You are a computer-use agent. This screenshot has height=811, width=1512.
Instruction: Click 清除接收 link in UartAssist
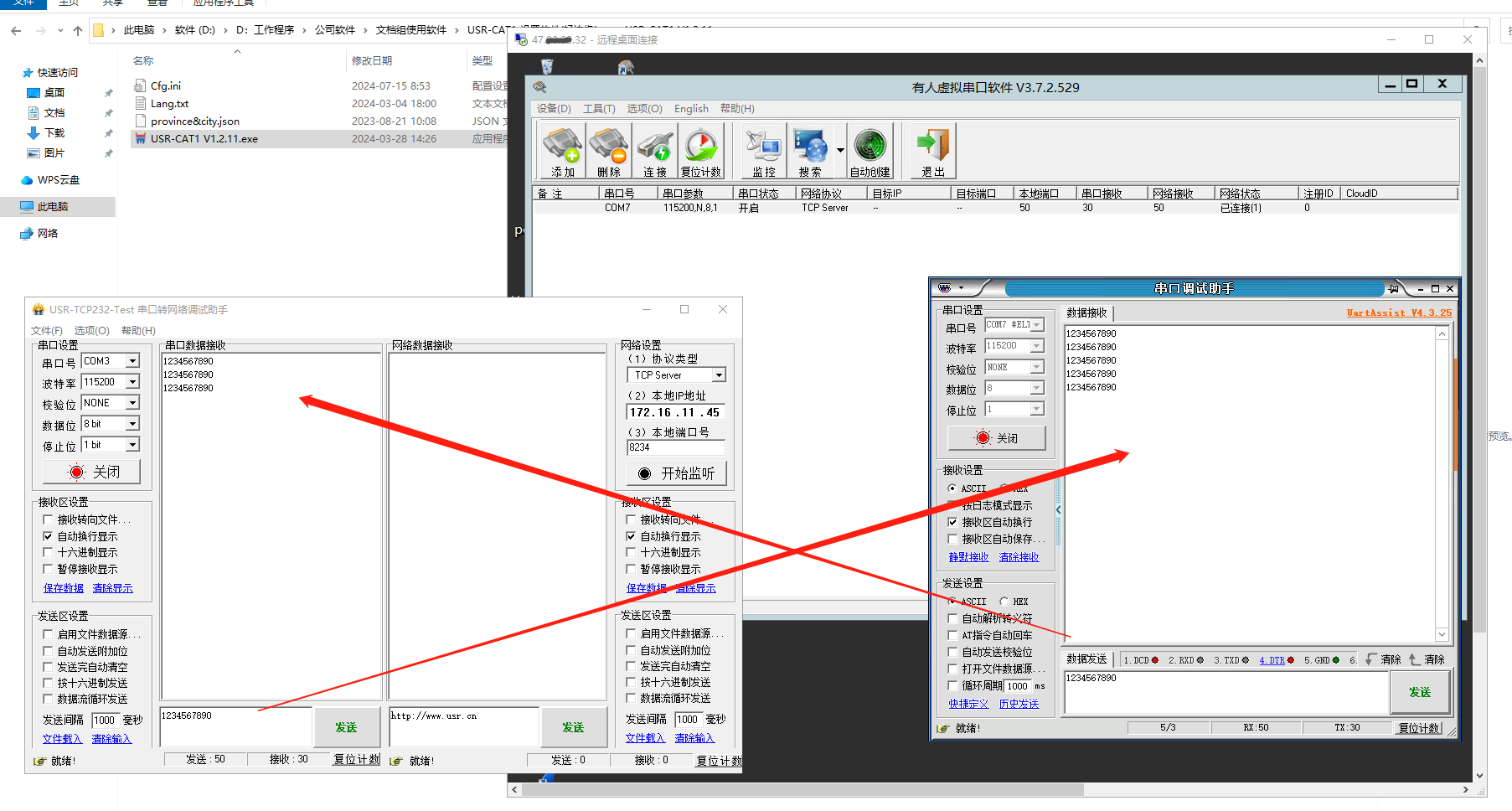point(1019,557)
